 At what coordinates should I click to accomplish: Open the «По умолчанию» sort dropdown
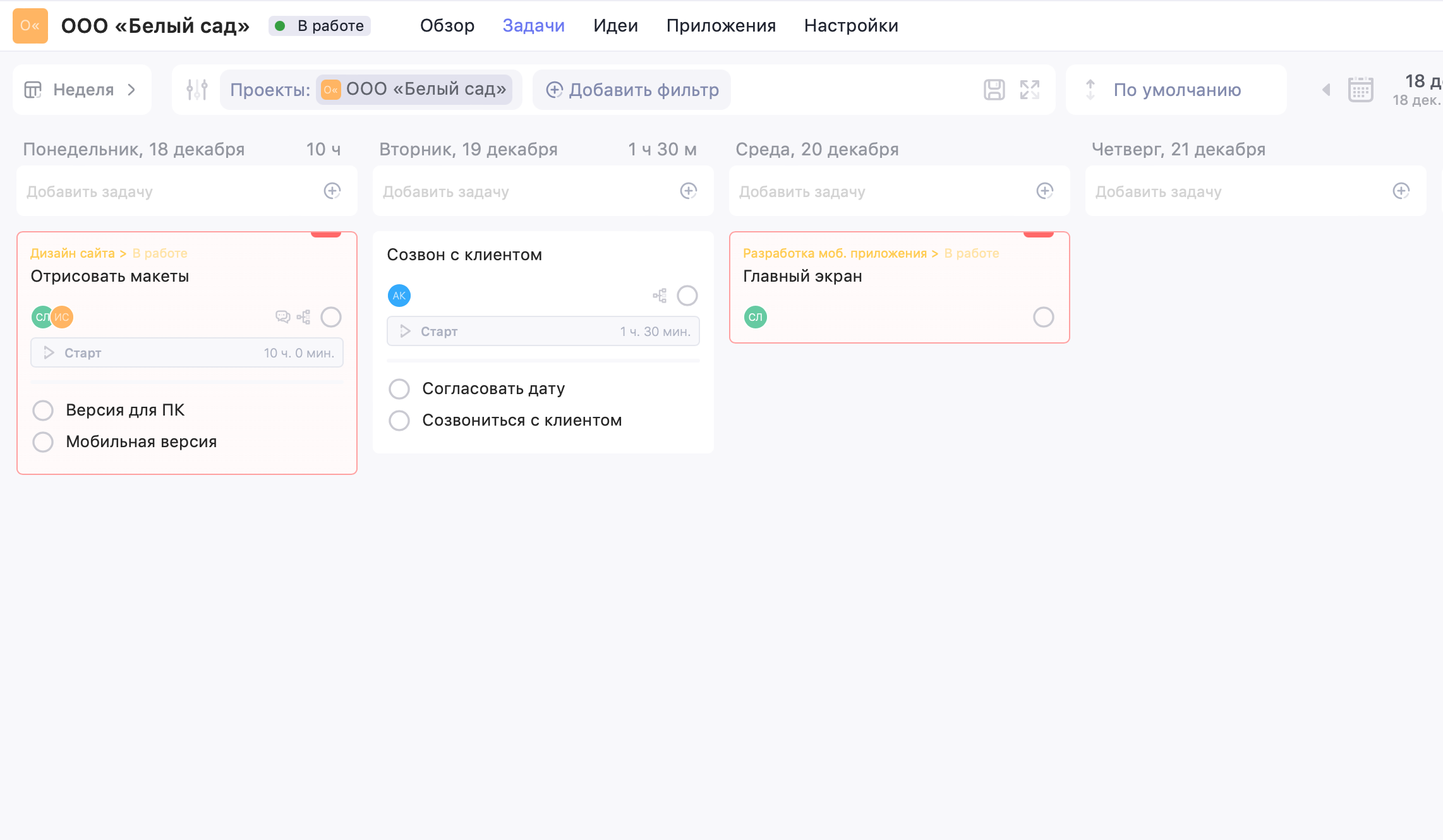pyautogui.click(x=1176, y=90)
